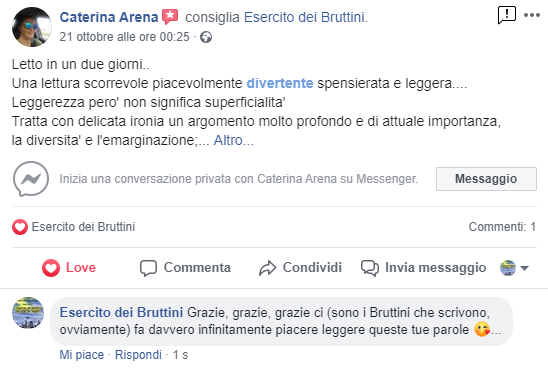This screenshot has width=548, height=373.
Task: Click the Messaggio button
Action: [x=486, y=179]
